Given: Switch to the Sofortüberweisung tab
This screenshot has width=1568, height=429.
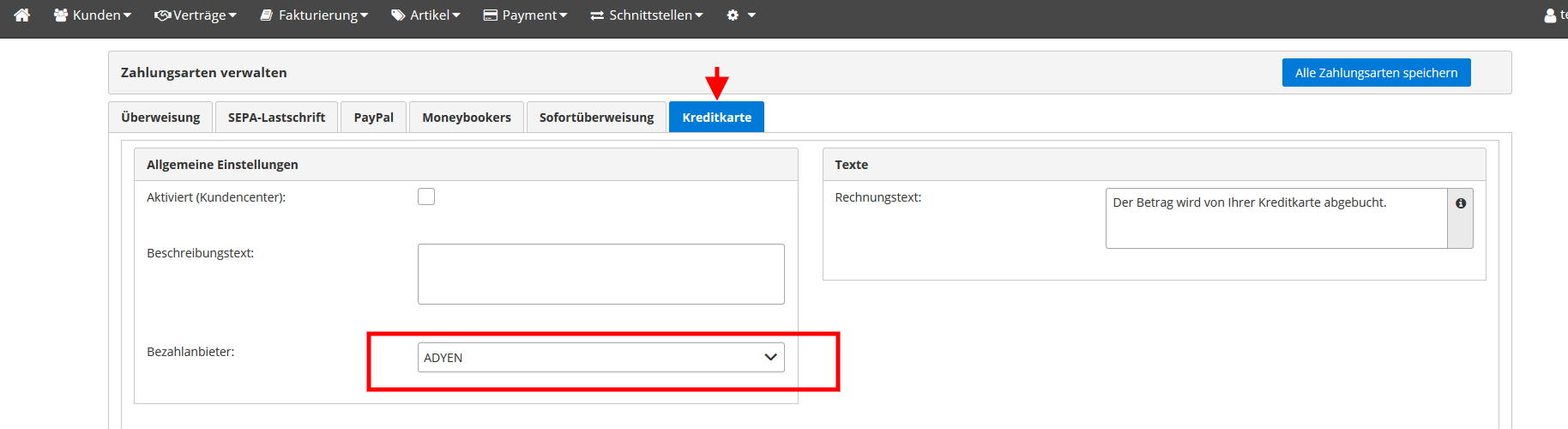Looking at the screenshot, I should [596, 118].
